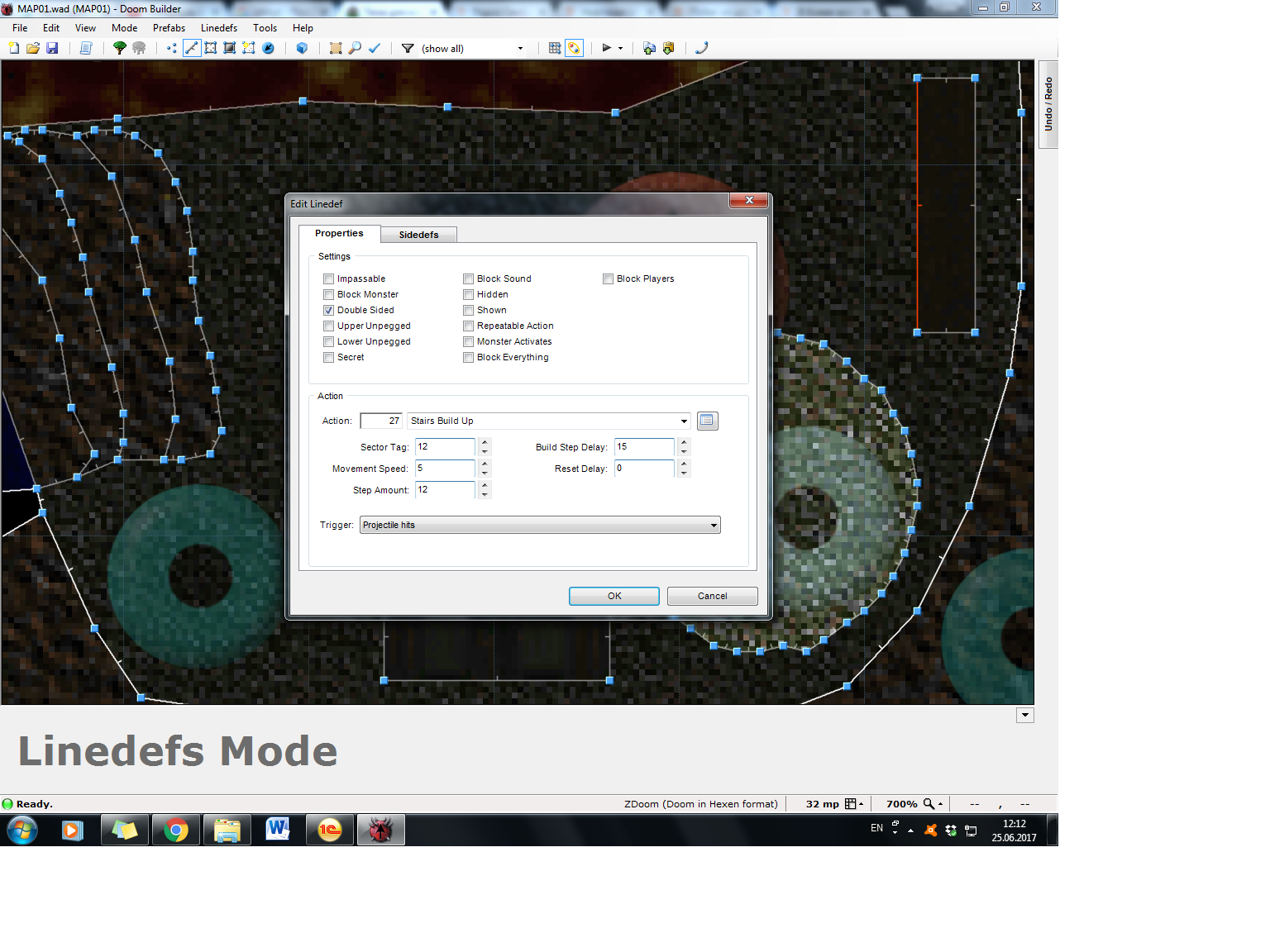Click the Build Step Delay input field
This screenshot has width=1270, height=952.
click(644, 447)
